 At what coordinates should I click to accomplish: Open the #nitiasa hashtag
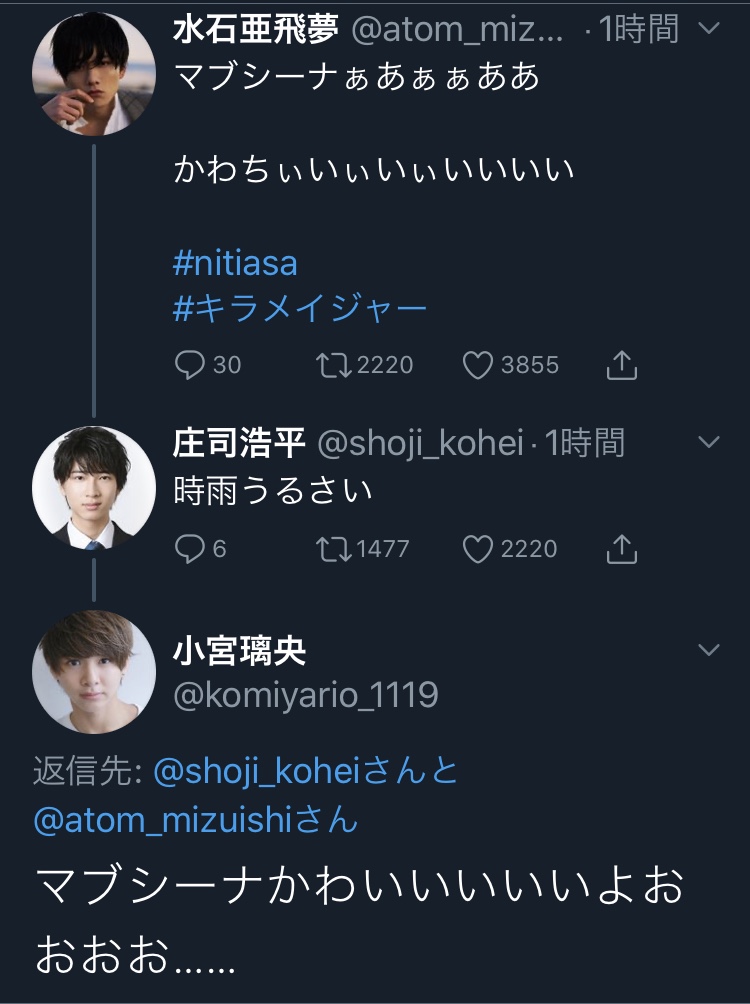235,264
